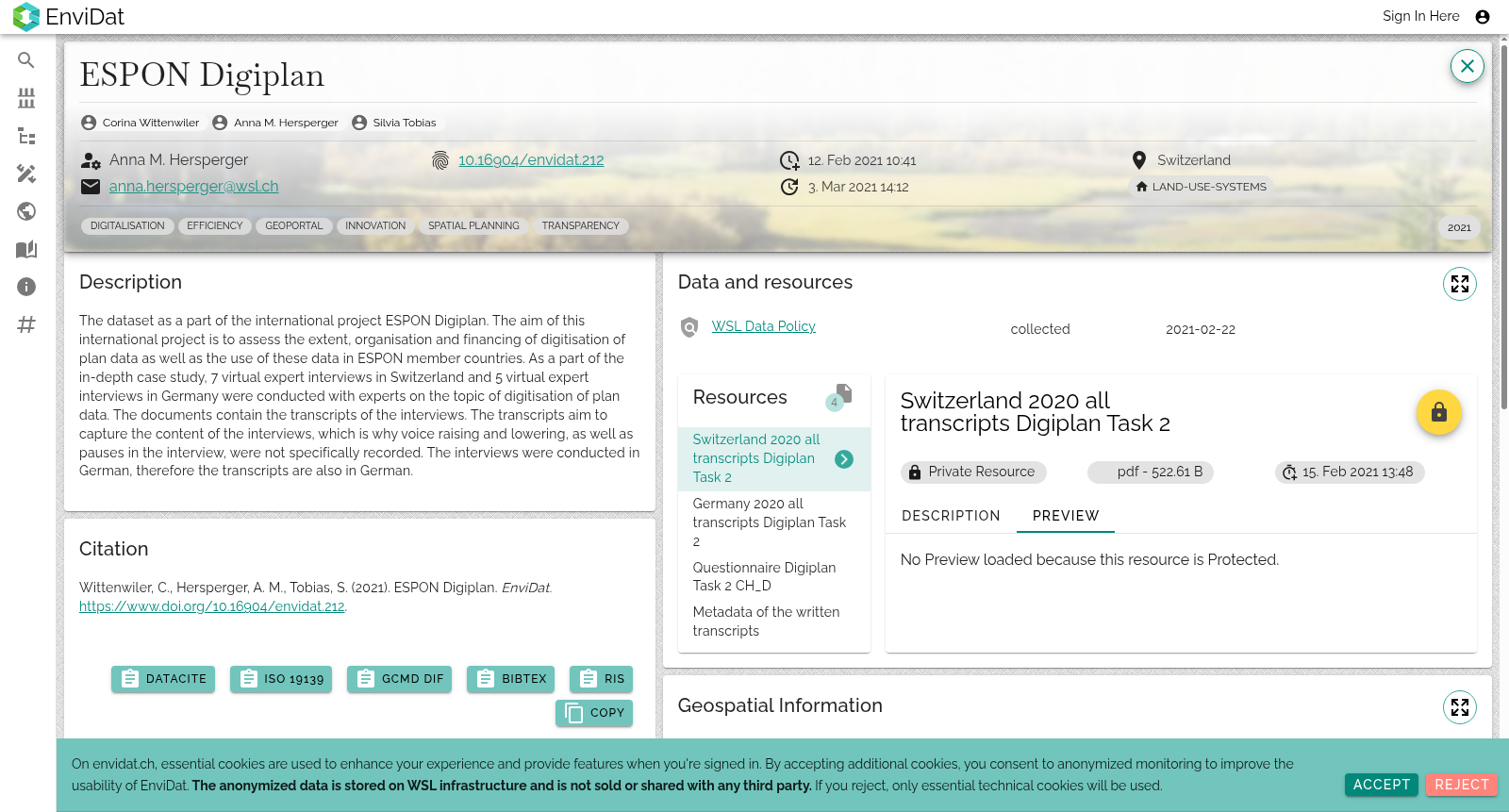Reject cookies with REJECT button
The width and height of the screenshot is (1509, 812).
1462,785
